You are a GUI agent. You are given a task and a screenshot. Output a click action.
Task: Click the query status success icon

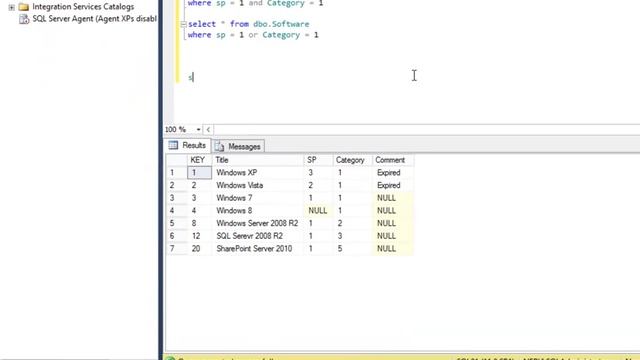170,358
